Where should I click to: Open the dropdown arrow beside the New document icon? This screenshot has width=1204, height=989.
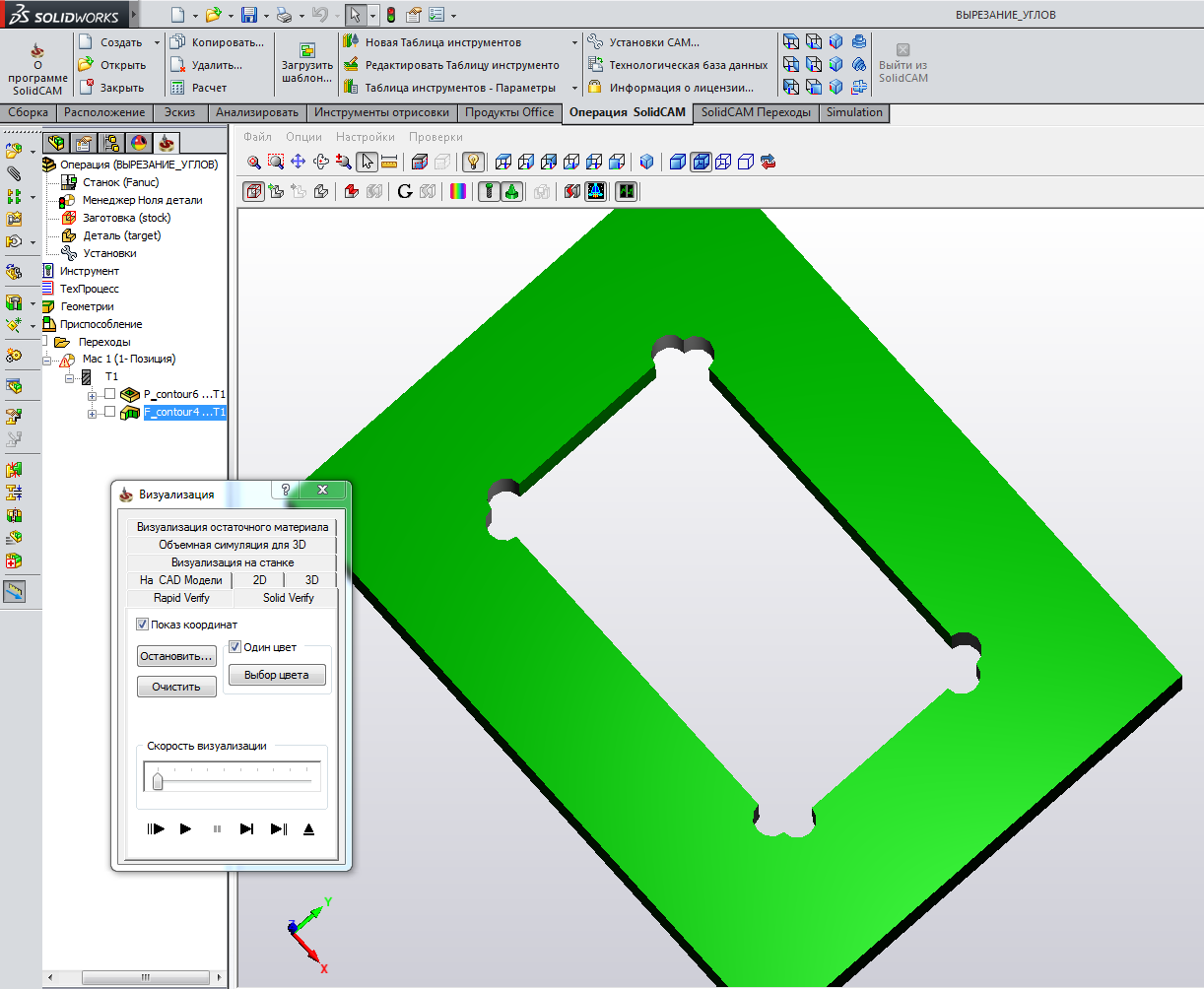(195, 16)
